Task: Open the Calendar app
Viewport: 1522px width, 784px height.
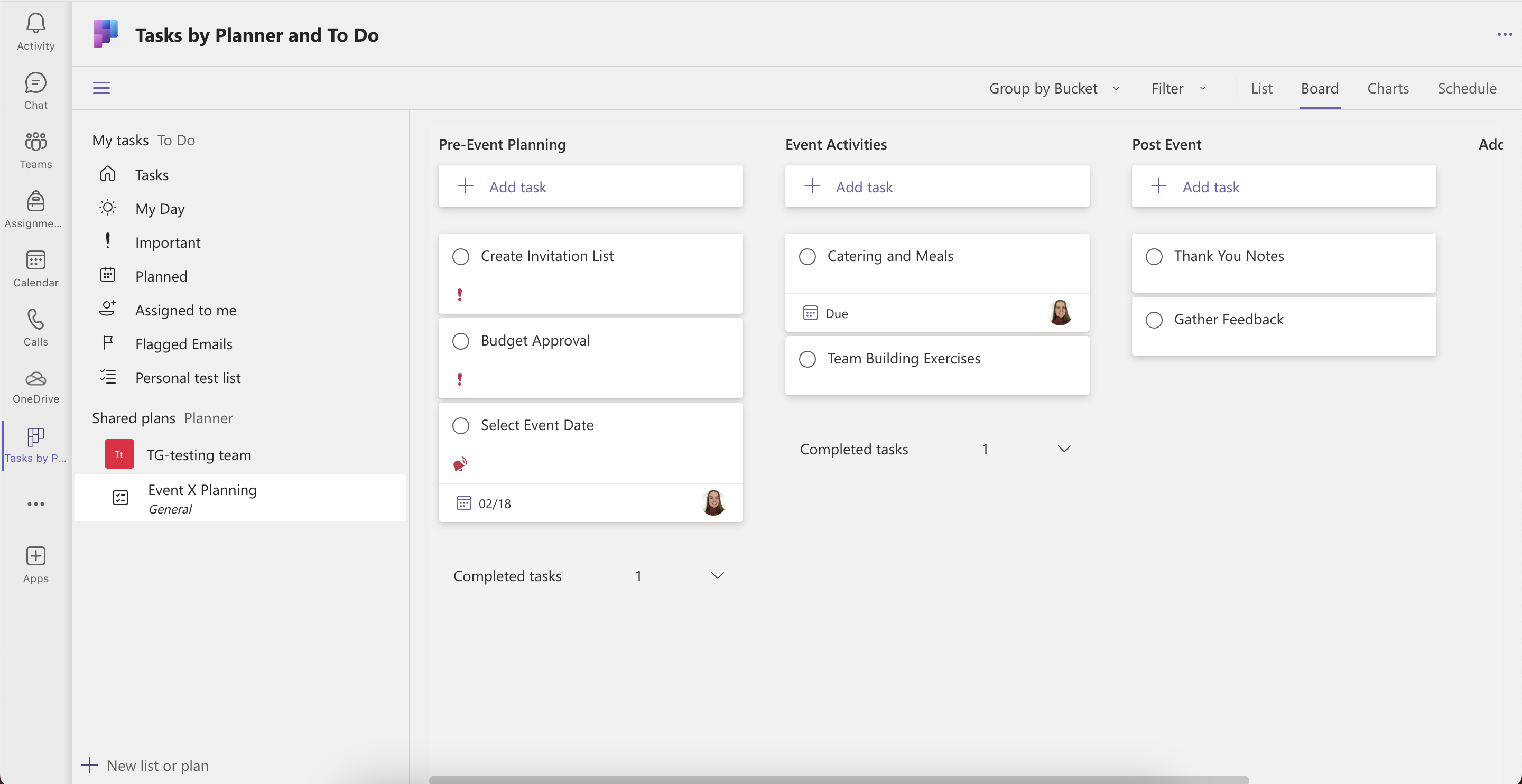Action: coord(35,268)
